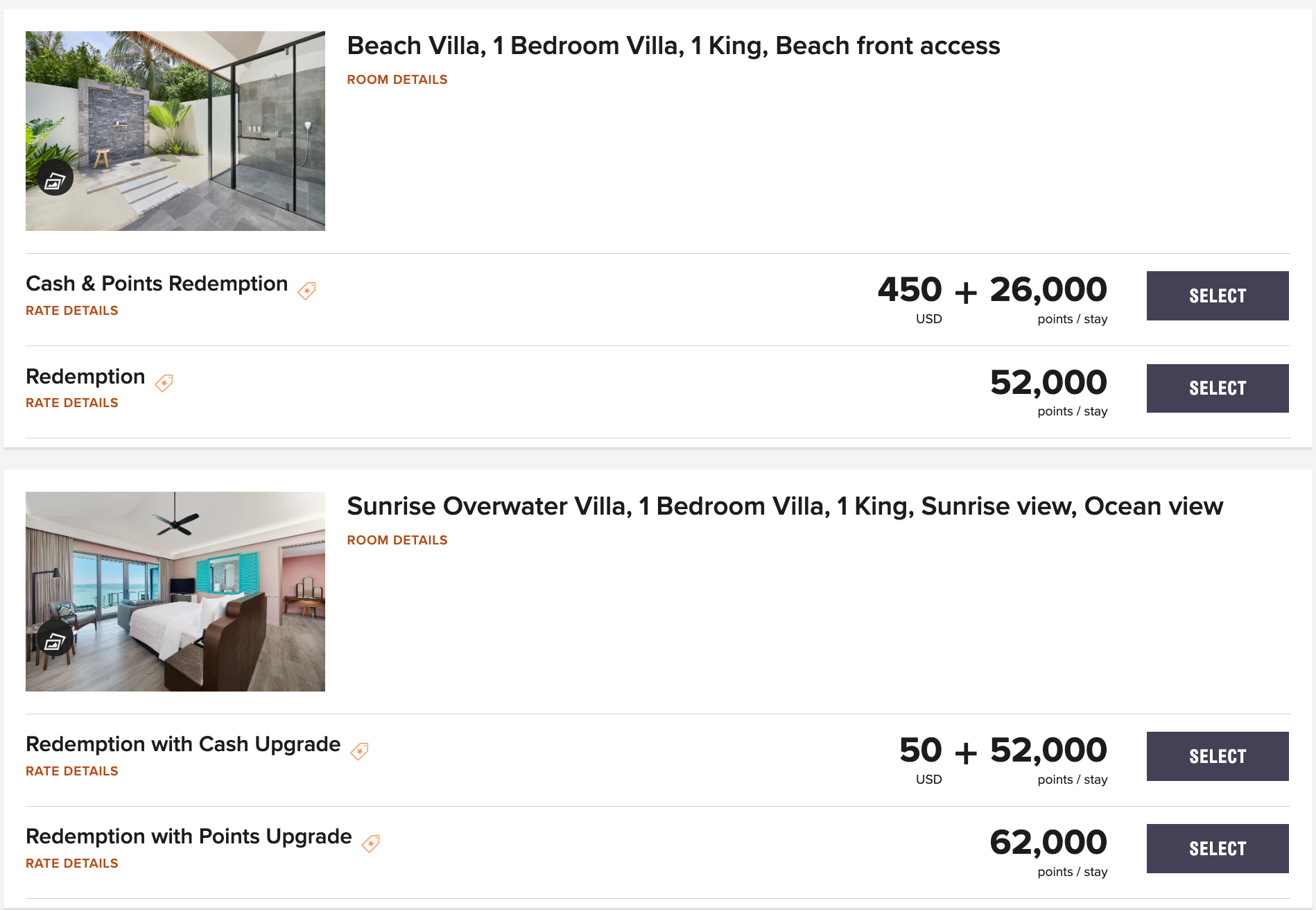Click the Beach Villa photo thumbnail
Viewport: 1316px width, 910px height.
pyautogui.click(x=175, y=130)
